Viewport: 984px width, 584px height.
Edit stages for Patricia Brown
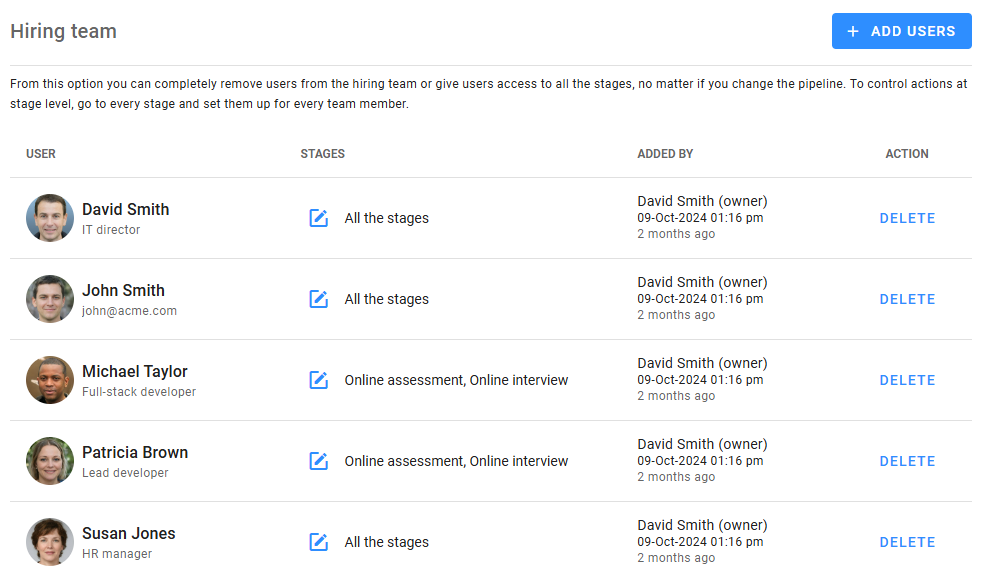pyautogui.click(x=319, y=461)
